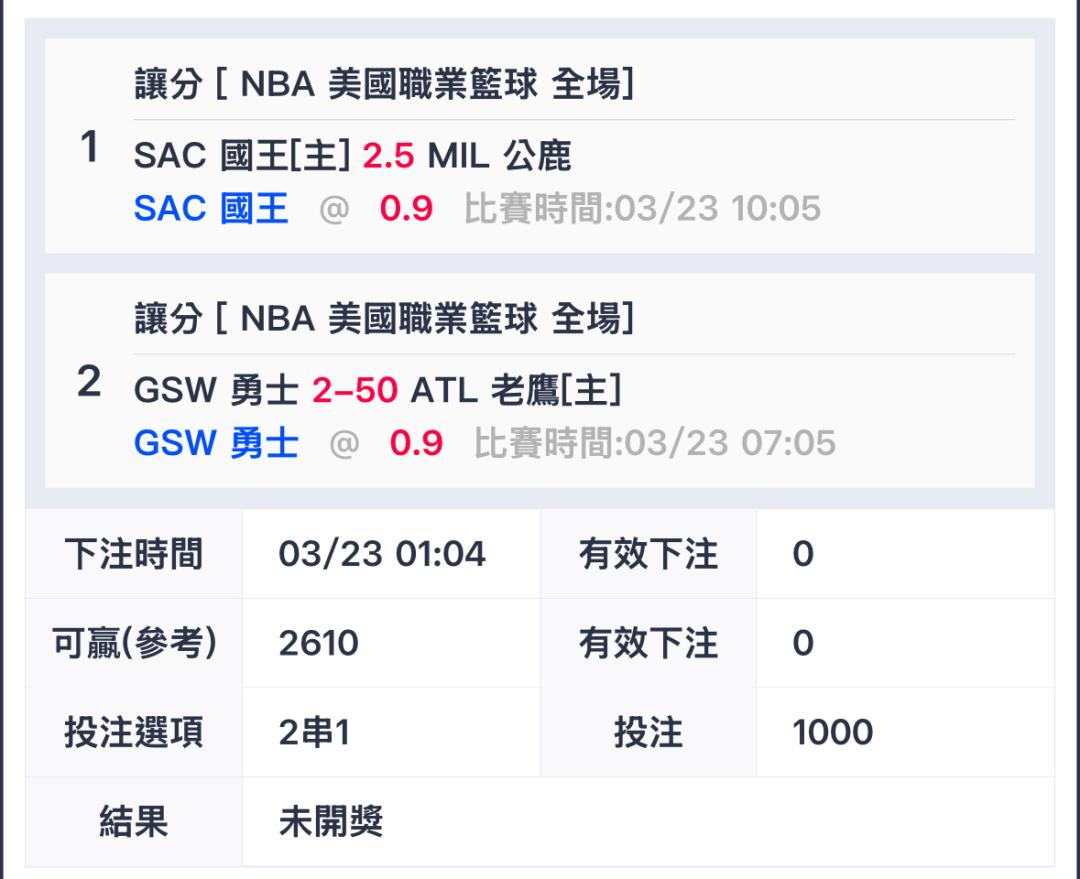Click the red 2.5 handicap value
The height and width of the screenshot is (879, 1080).
[x=388, y=155]
